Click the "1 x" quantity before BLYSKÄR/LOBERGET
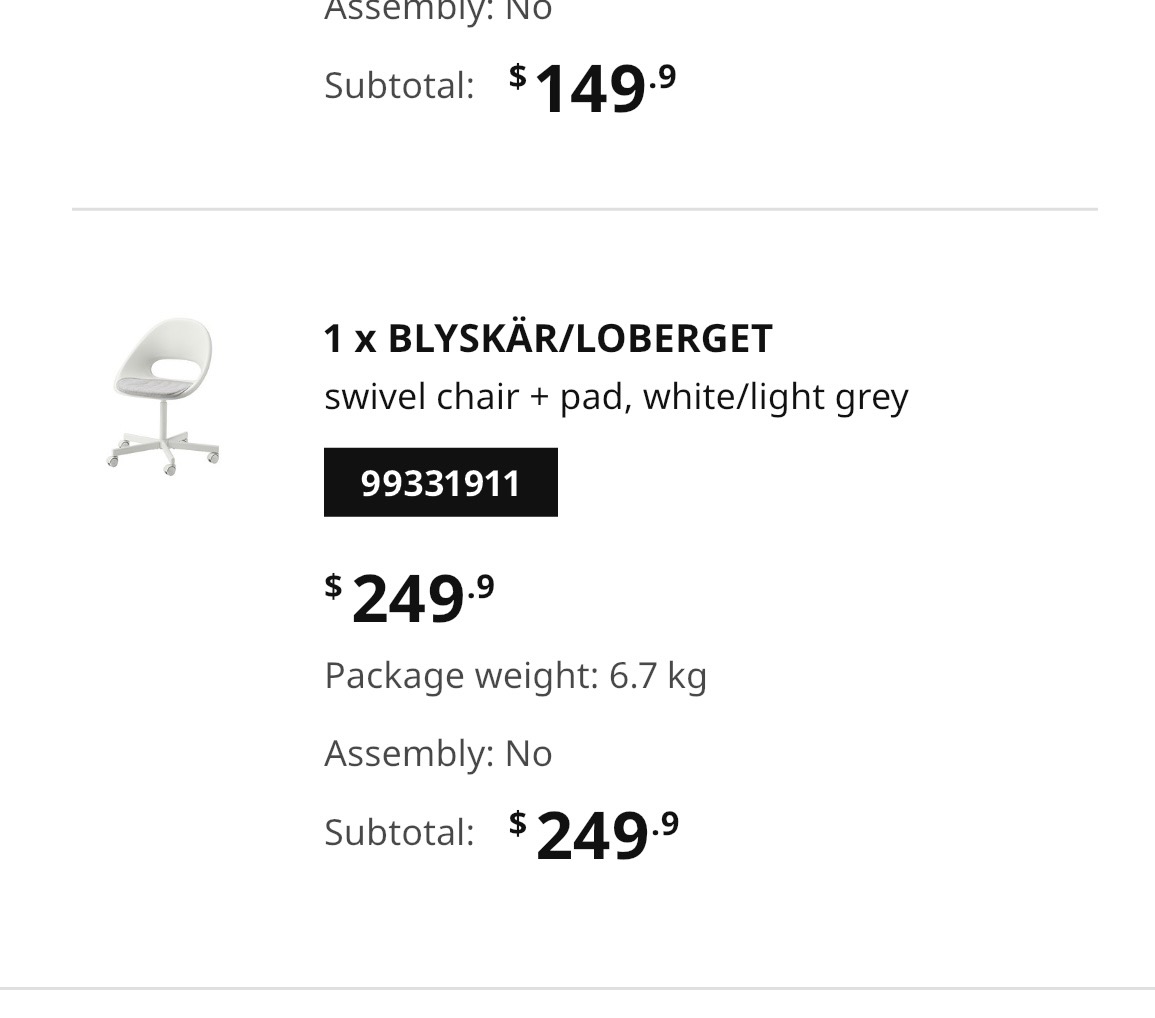Screen dimensions: 1155x1018 (x=350, y=339)
